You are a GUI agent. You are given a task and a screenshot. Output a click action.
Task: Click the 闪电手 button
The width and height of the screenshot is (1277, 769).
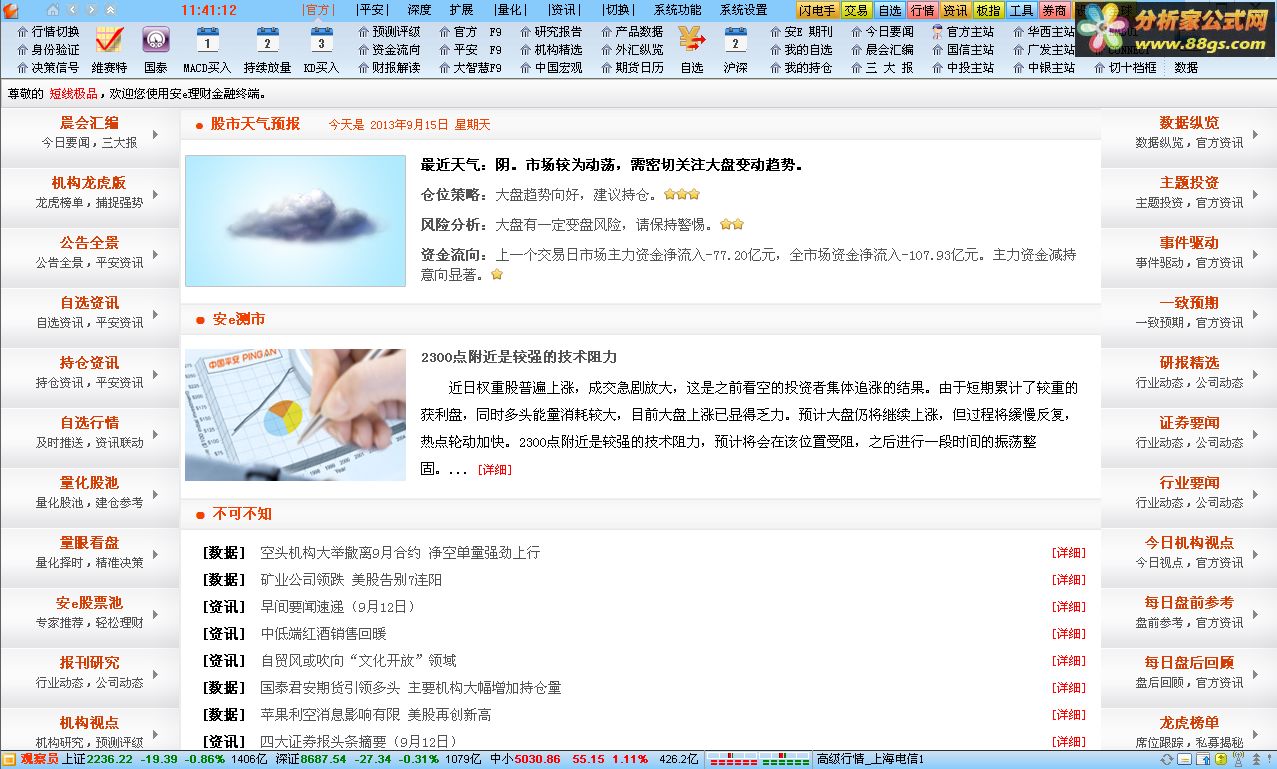(x=817, y=10)
